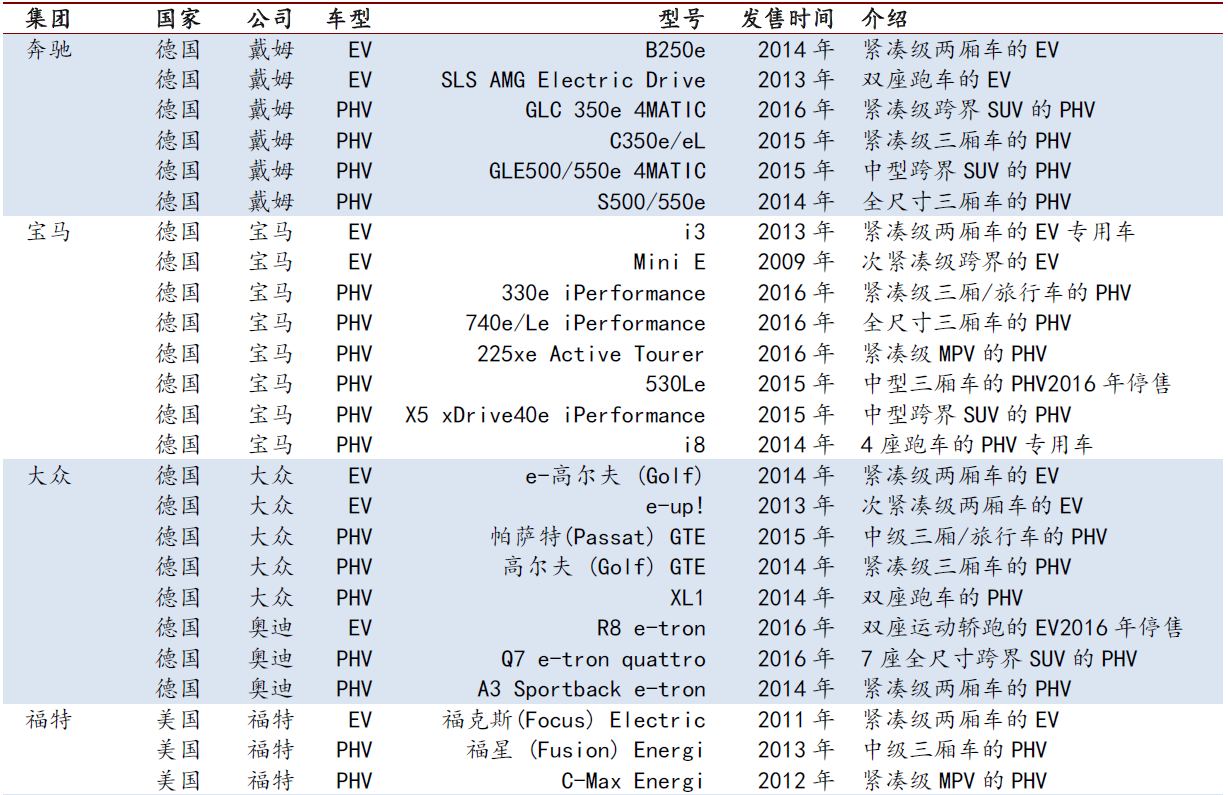
Task: Select the 宝马 group cell
Action: [x=49, y=232]
